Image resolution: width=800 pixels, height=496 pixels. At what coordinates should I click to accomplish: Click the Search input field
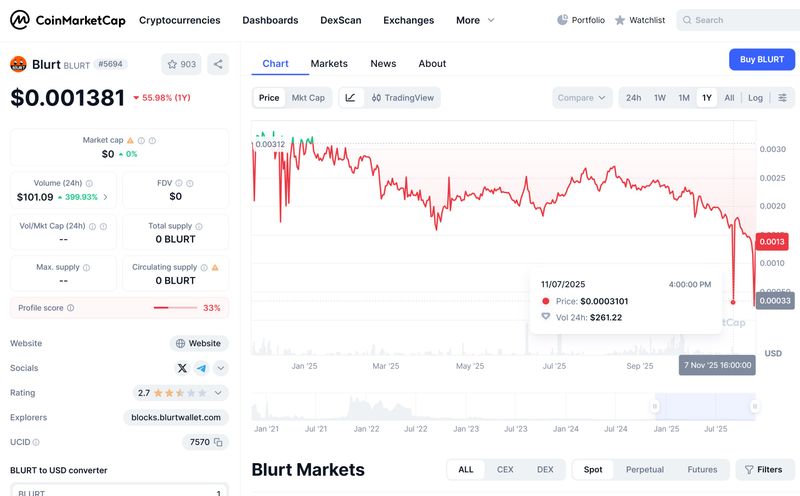pos(740,20)
